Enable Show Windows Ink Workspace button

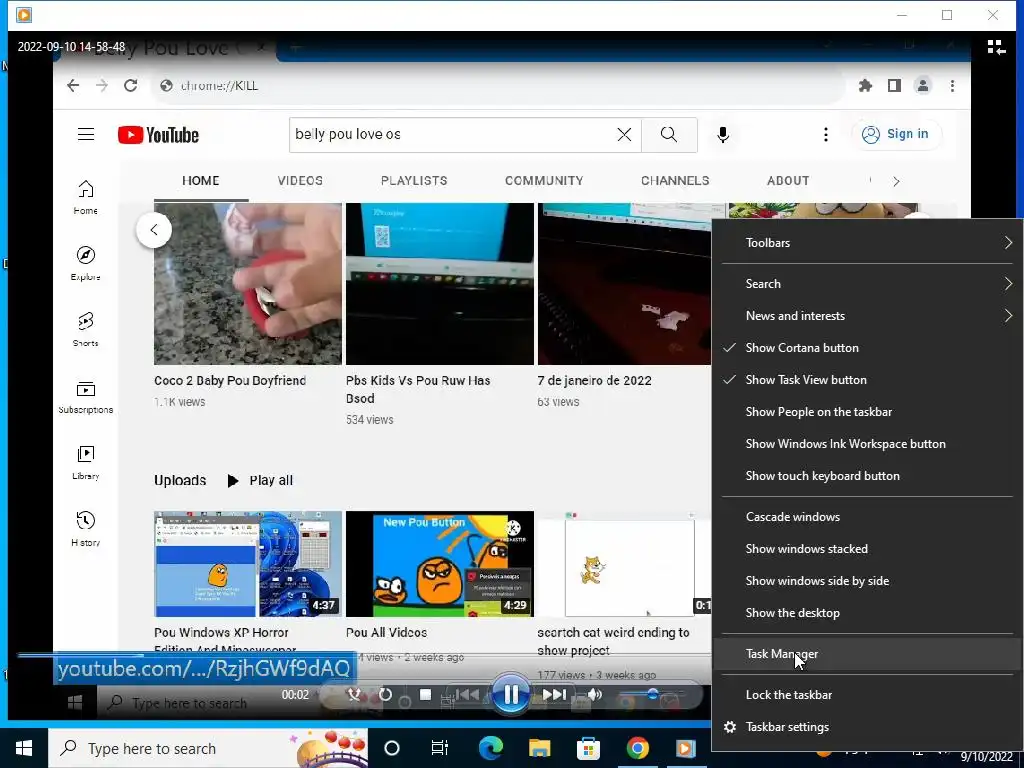867,444
